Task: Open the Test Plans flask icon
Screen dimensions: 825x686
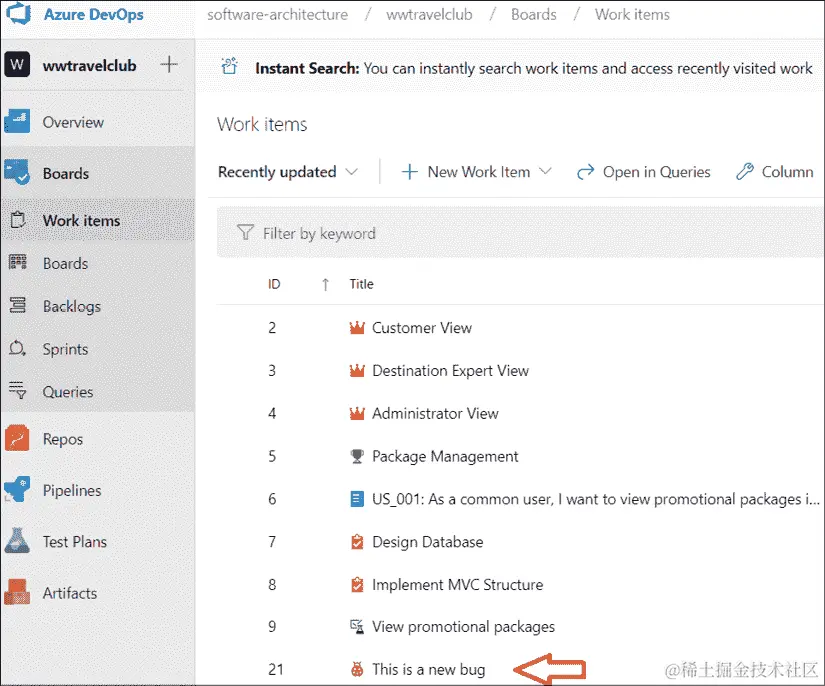Action: (17, 541)
